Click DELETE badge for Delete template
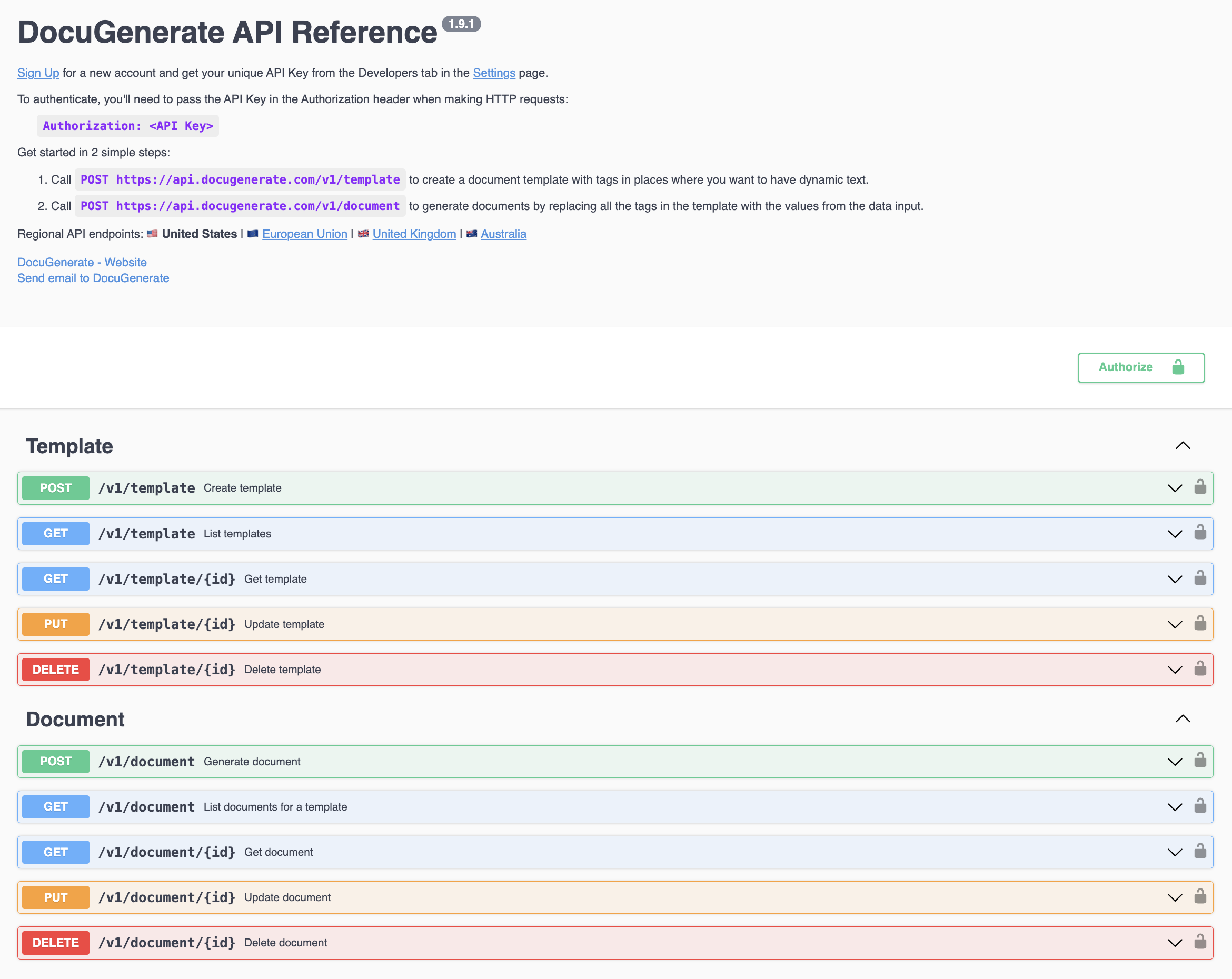The width and height of the screenshot is (1232, 979). point(55,670)
